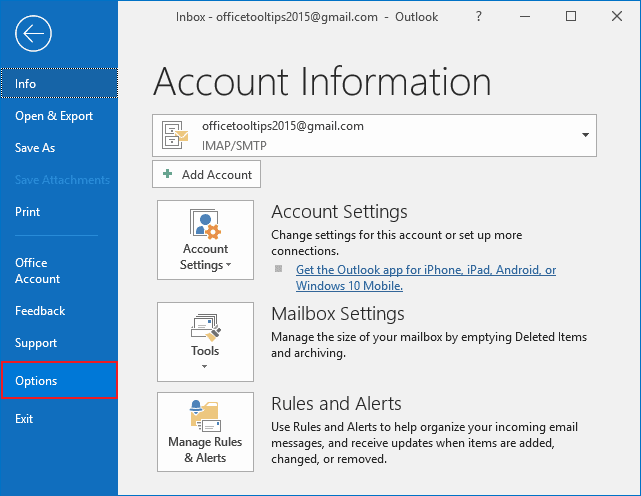This screenshot has height=496, width=641.
Task: Click the Manage Rules & Alerts icon
Action: pos(205,415)
